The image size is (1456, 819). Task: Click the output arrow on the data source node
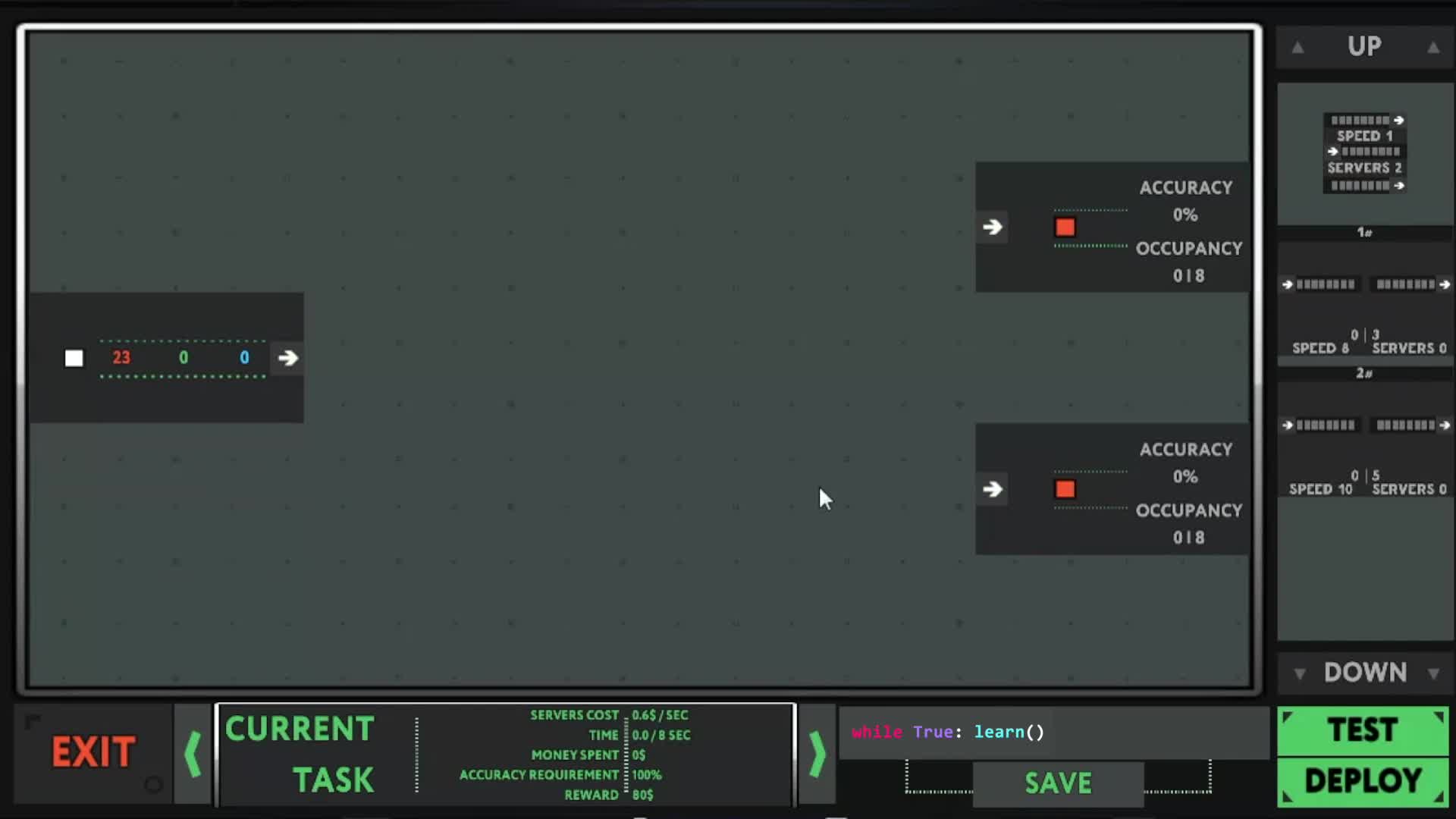(x=287, y=357)
